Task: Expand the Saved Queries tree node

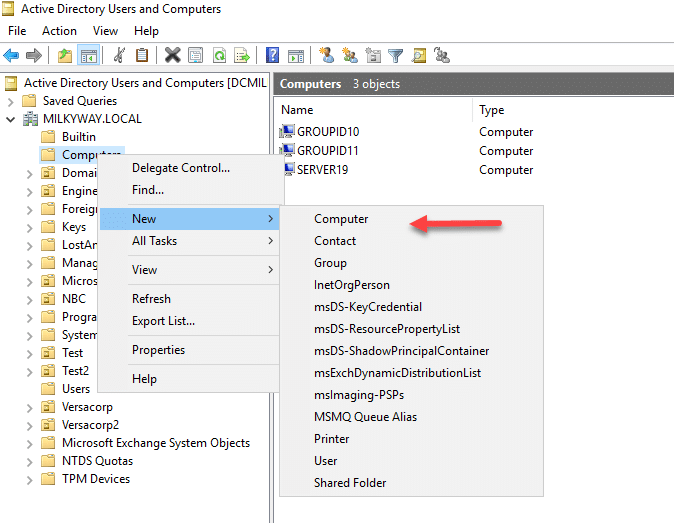Action: tap(11, 101)
